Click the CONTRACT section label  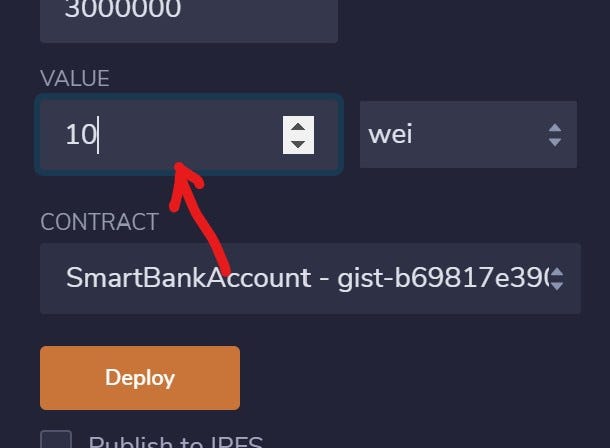pos(100,222)
